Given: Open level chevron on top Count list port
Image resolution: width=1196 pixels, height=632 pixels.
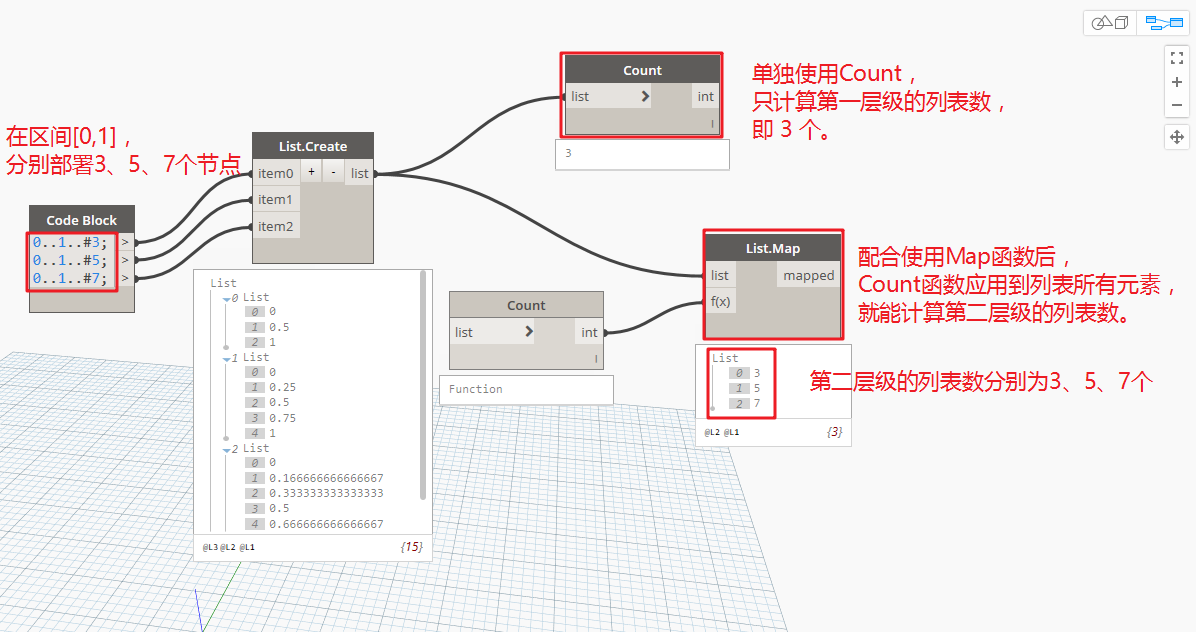Looking at the screenshot, I should [x=645, y=96].
